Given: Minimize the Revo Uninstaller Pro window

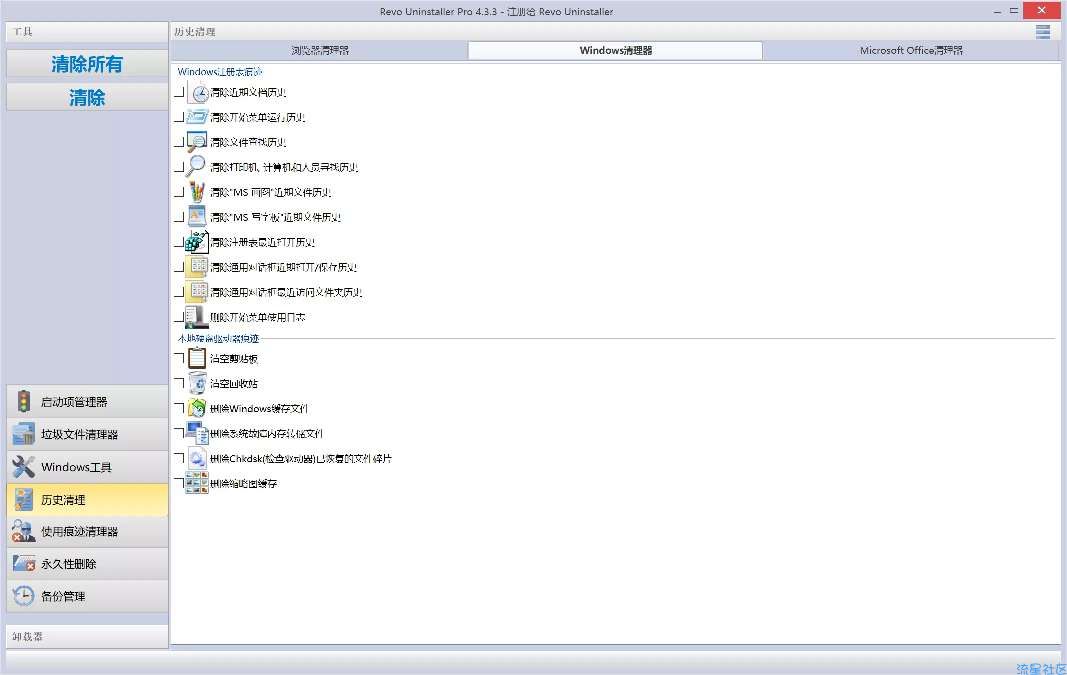Looking at the screenshot, I should (997, 12).
